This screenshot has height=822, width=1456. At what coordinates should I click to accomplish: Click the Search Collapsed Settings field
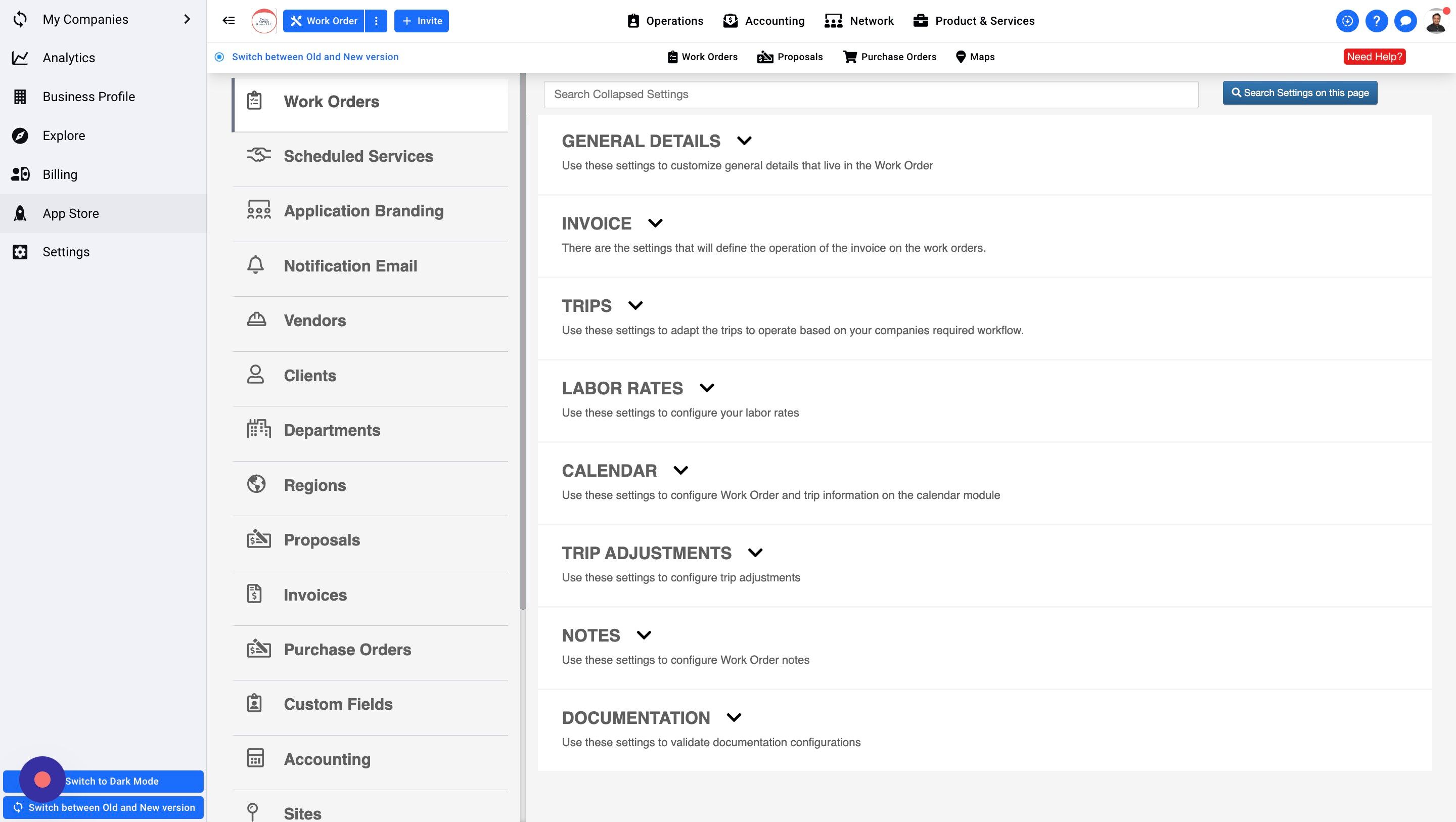[871, 95]
